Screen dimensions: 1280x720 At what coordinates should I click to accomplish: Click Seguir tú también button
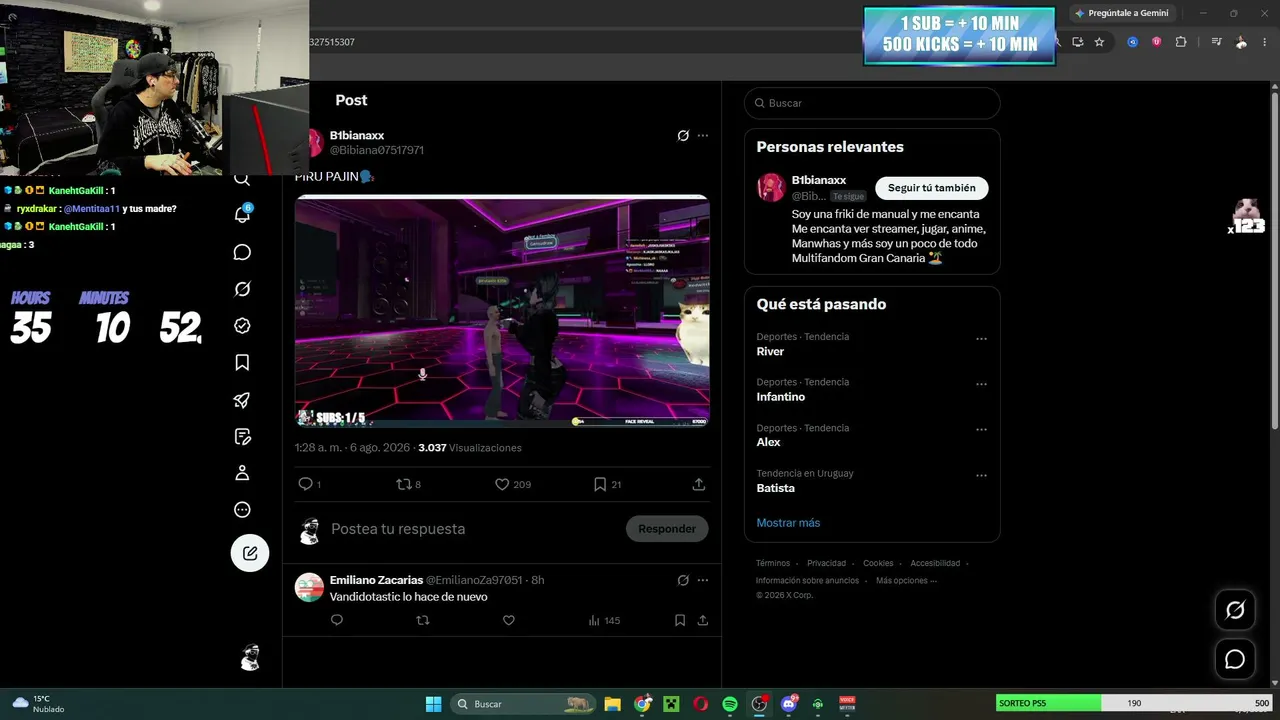(932, 188)
